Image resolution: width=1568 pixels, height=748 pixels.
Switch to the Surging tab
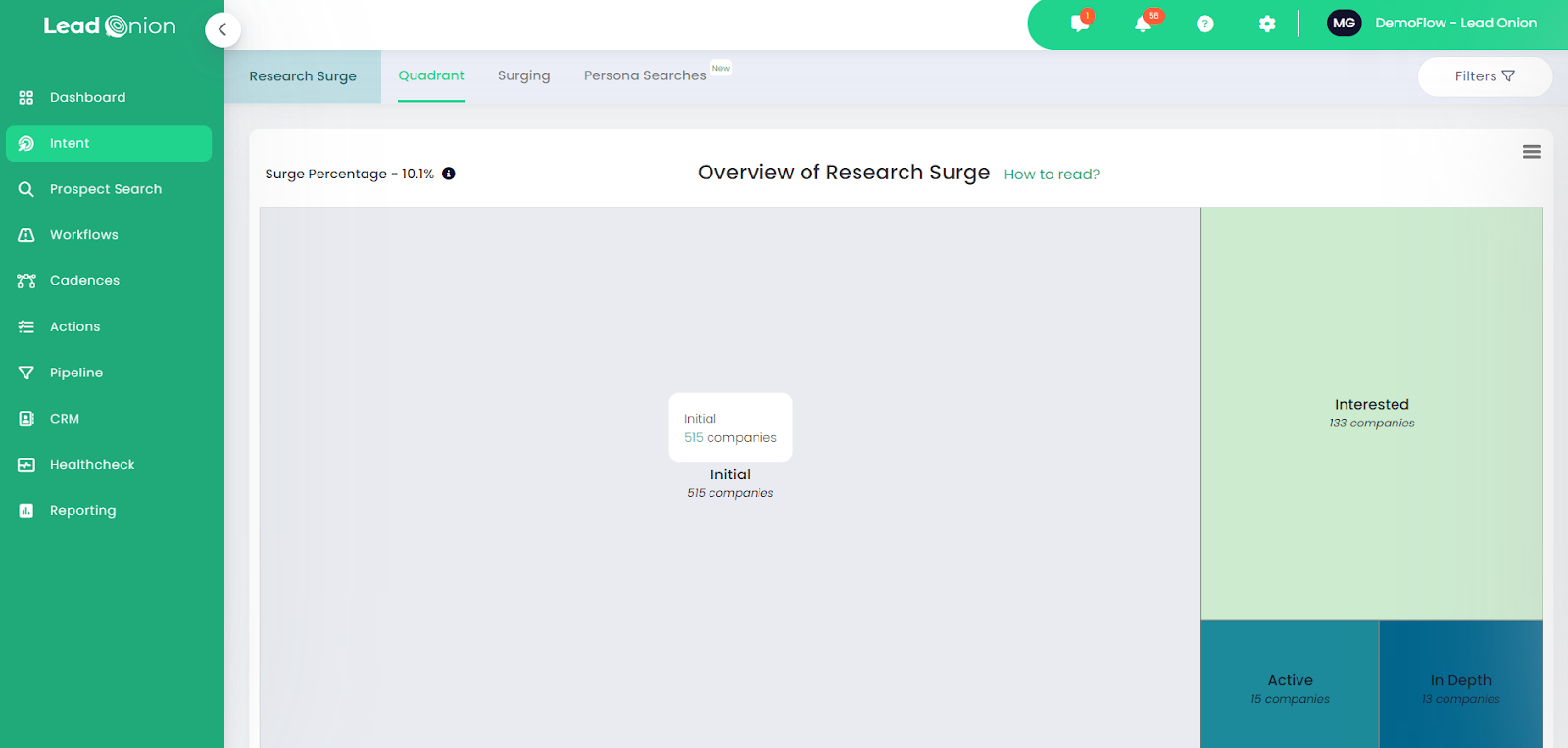[x=524, y=75]
